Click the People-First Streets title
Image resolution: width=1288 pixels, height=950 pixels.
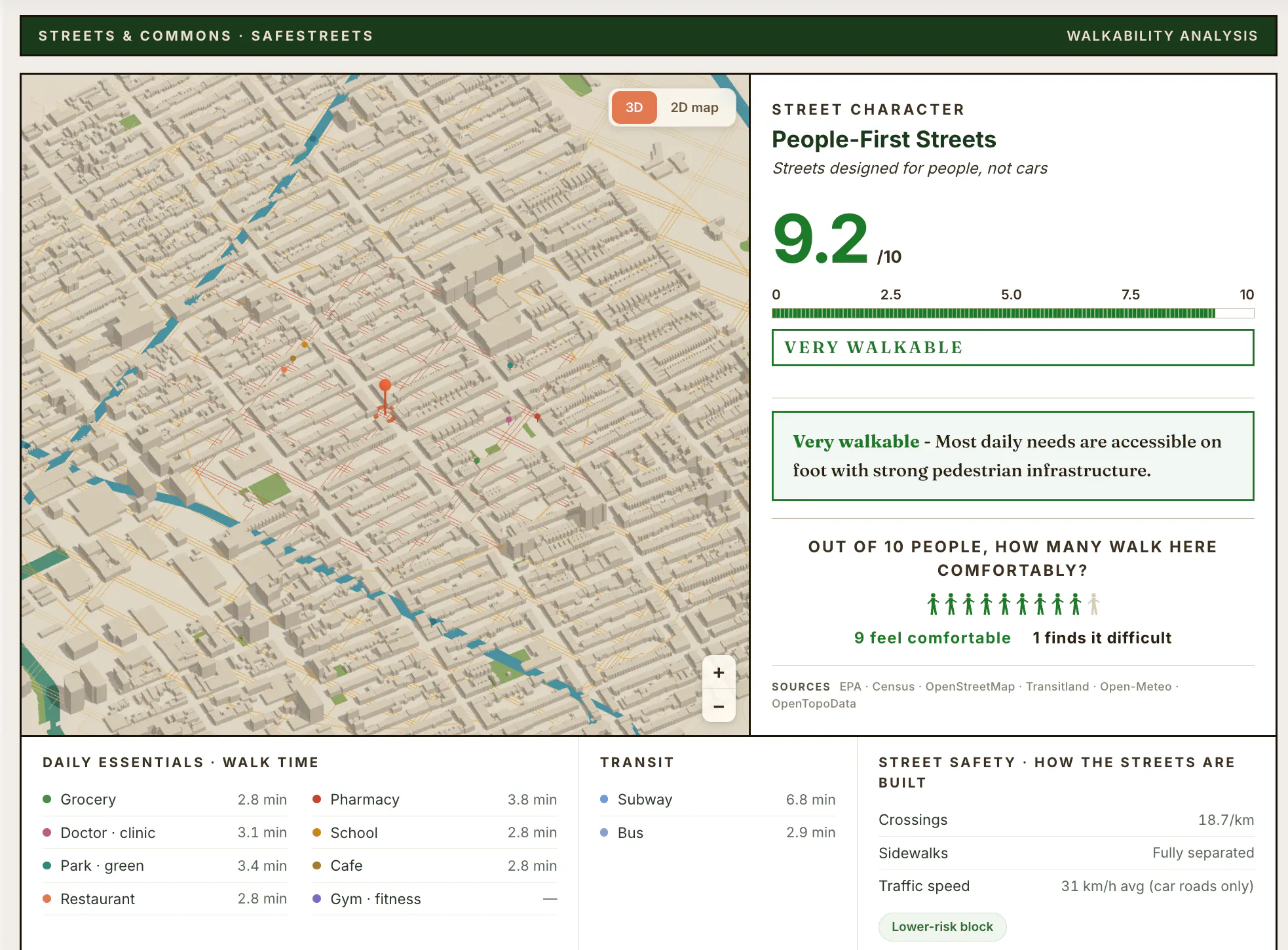click(884, 140)
